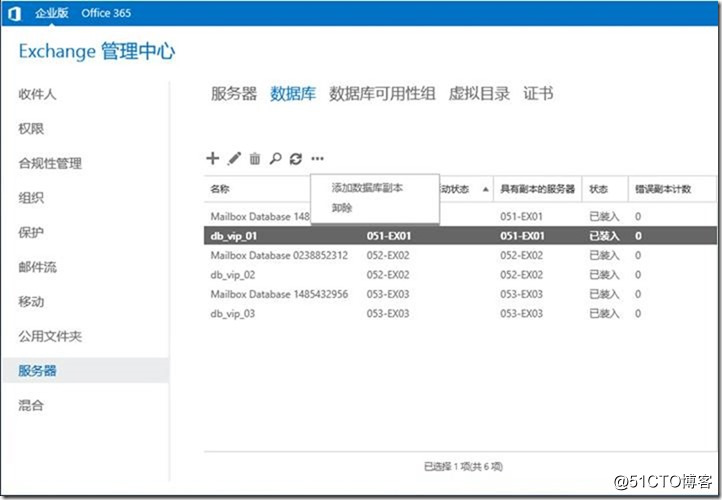Click the add new database plus icon
722x500 pixels.
pos(212,158)
